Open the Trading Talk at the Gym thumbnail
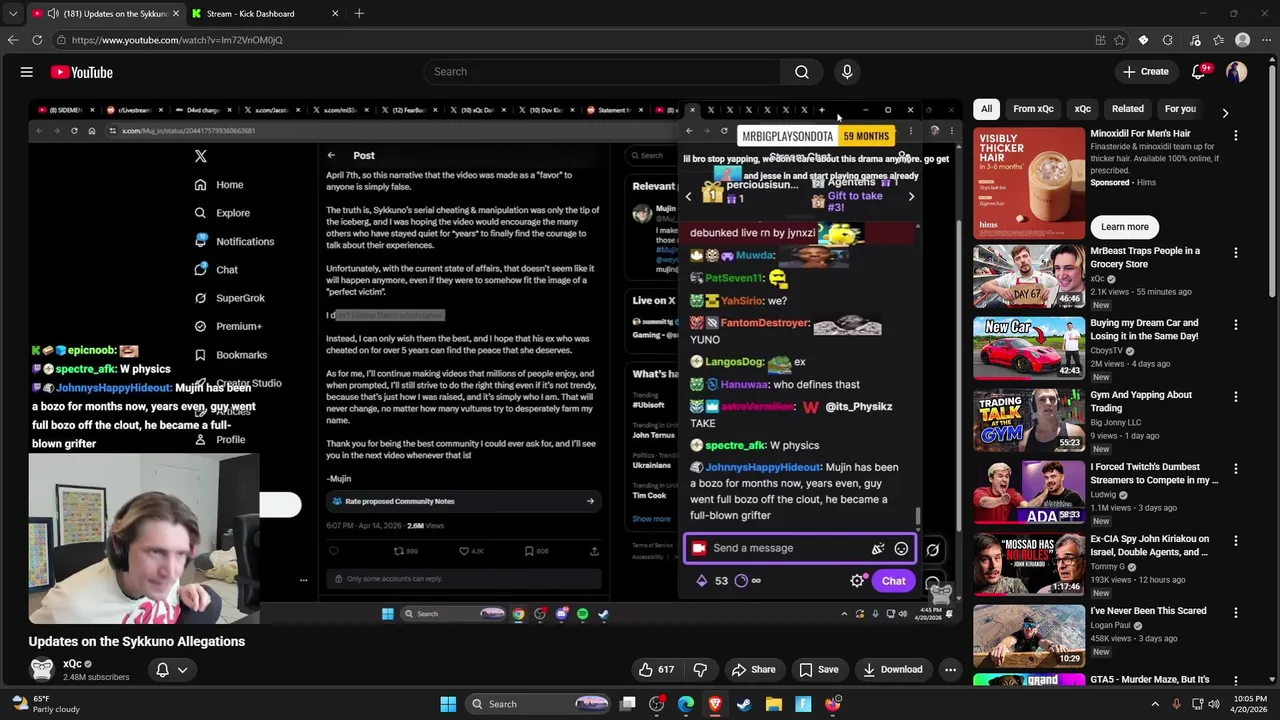 (1029, 421)
